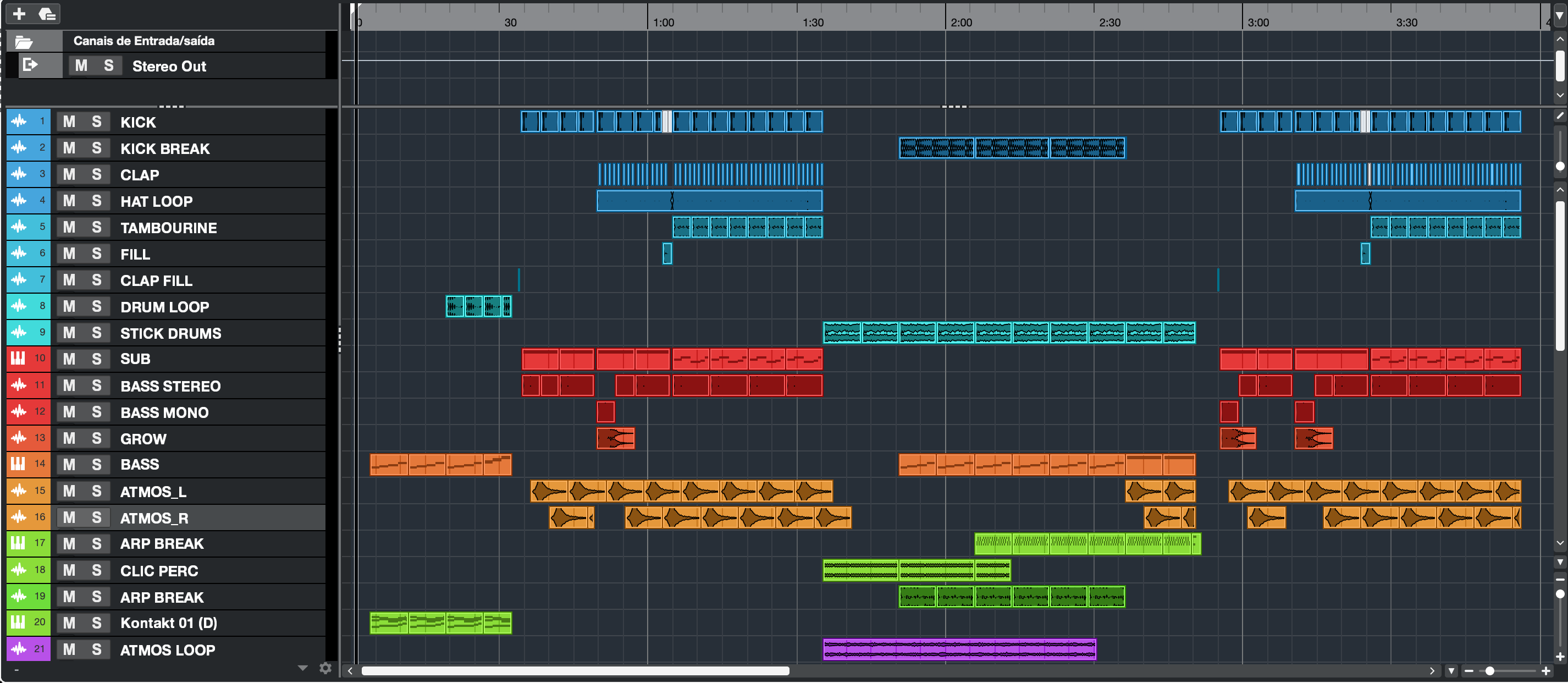
Task: Mute the CLAP track
Action: coord(69,175)
